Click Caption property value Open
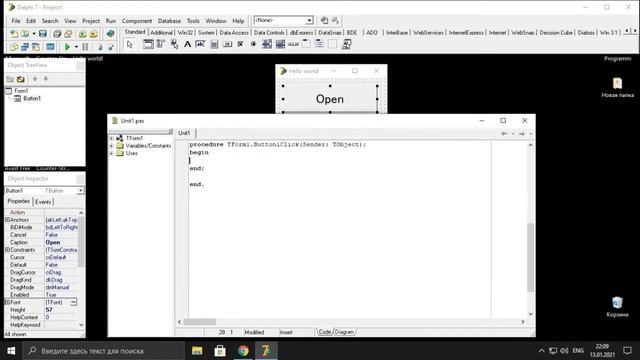This screenshot has height=360, width=640. 53,242
